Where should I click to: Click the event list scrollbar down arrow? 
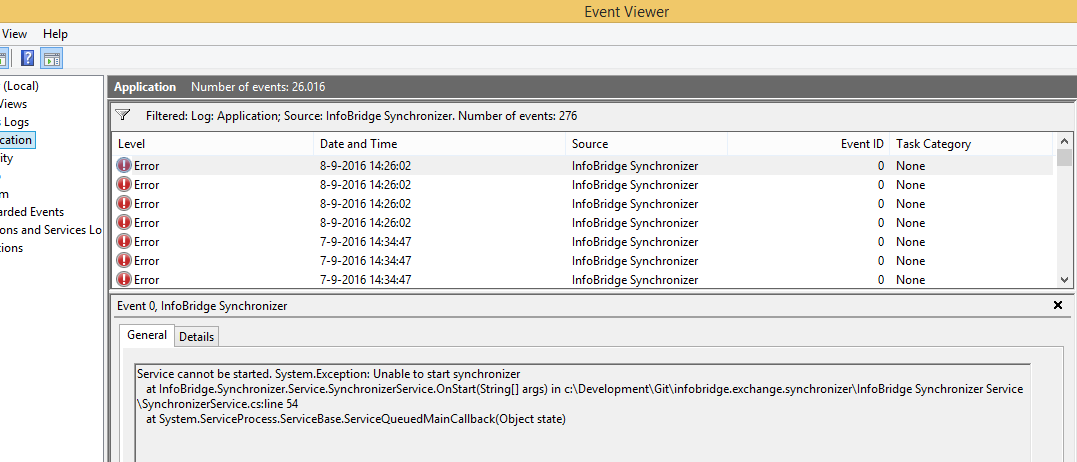(x=1064, y=279)
